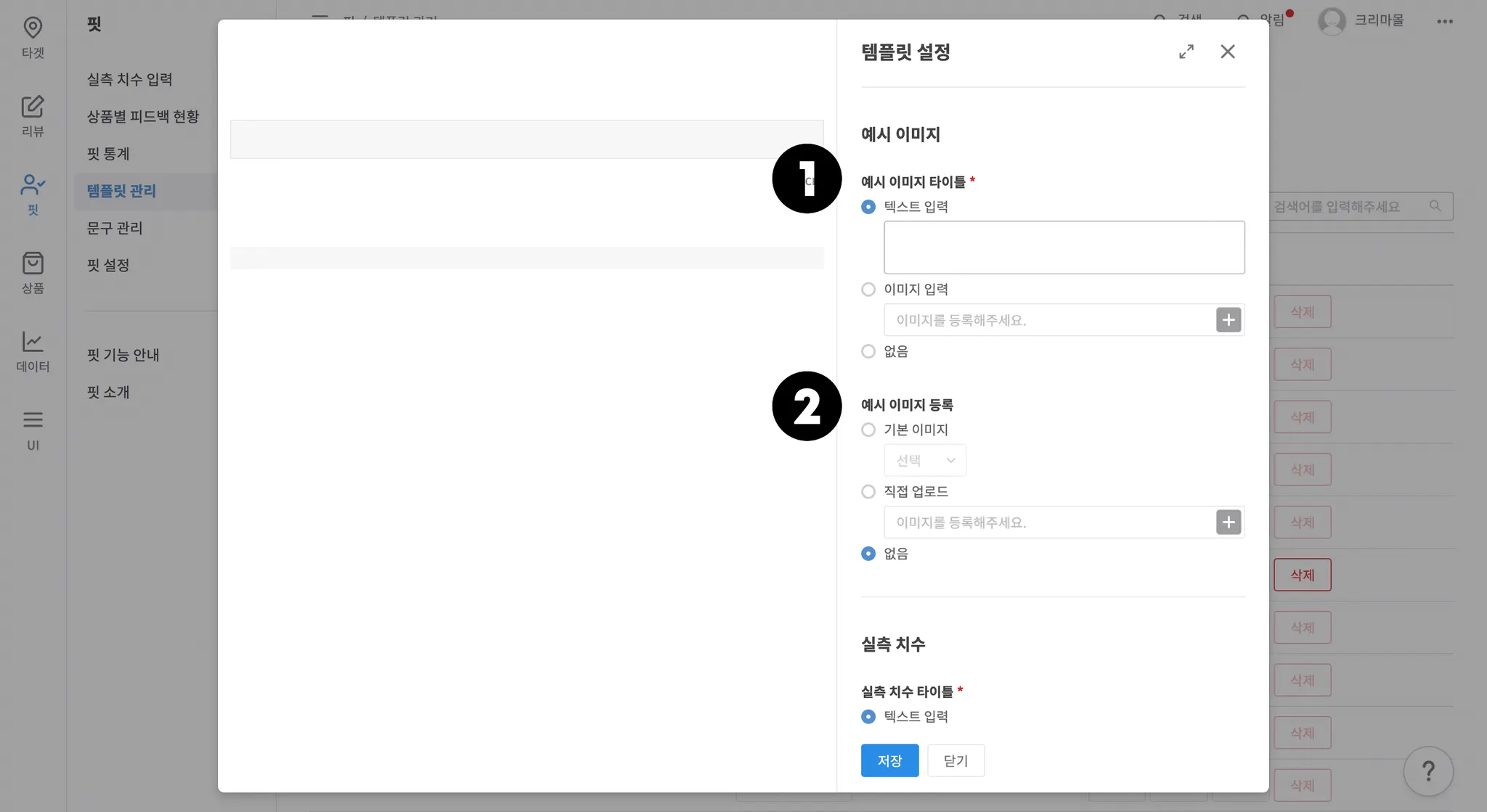Open the more options ellipsis menu
The width and height of the screenshot is (1487, 812).
tap(1444, 21)
